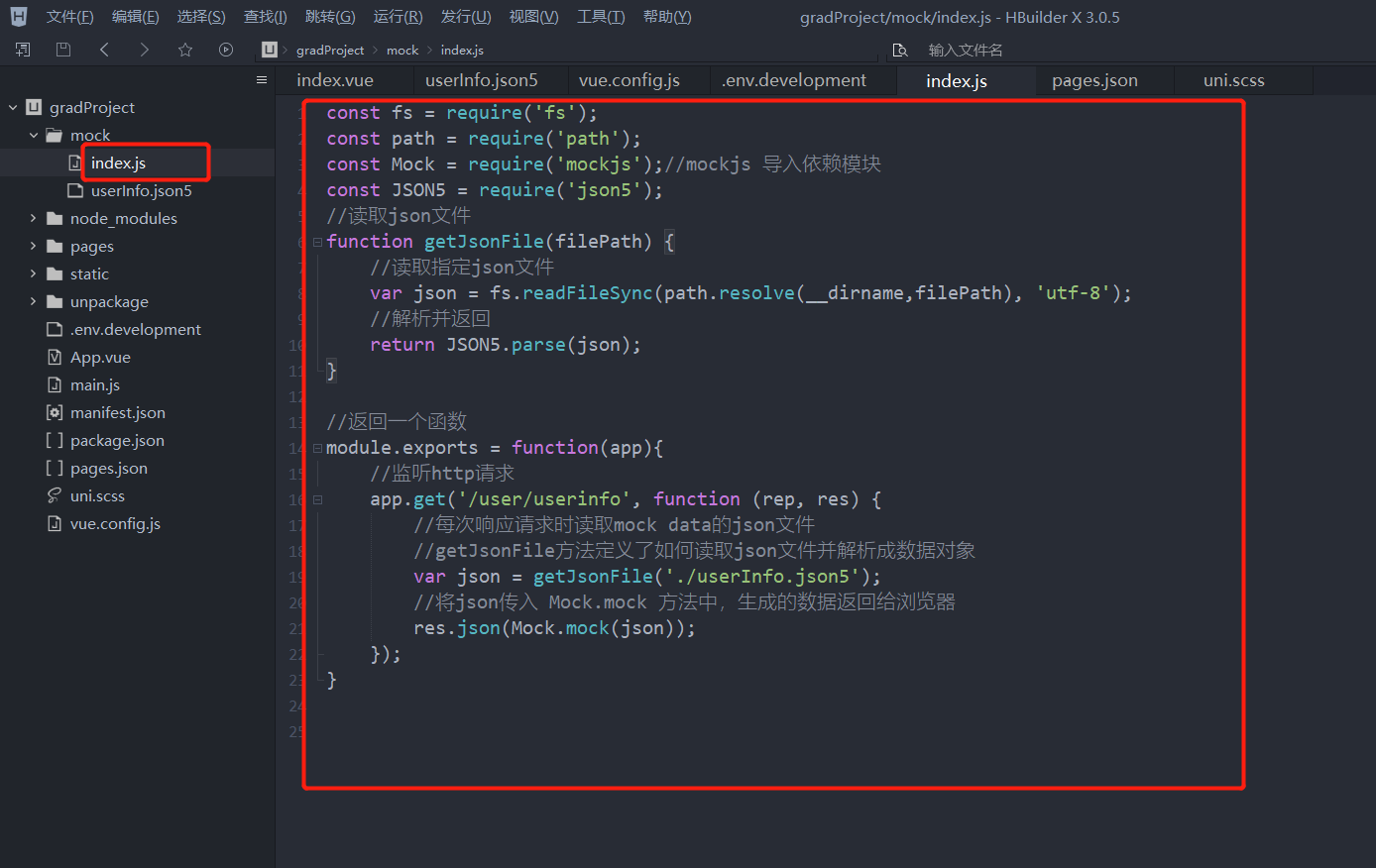Click the main.js file icon

click(x=55, y=384)
